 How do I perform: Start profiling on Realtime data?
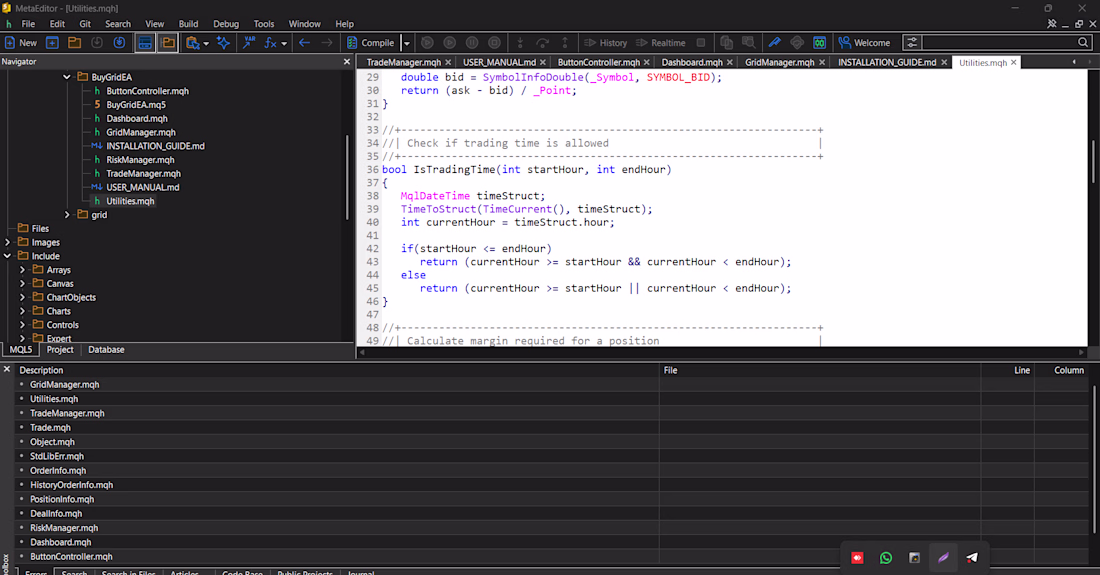[660, 43]
